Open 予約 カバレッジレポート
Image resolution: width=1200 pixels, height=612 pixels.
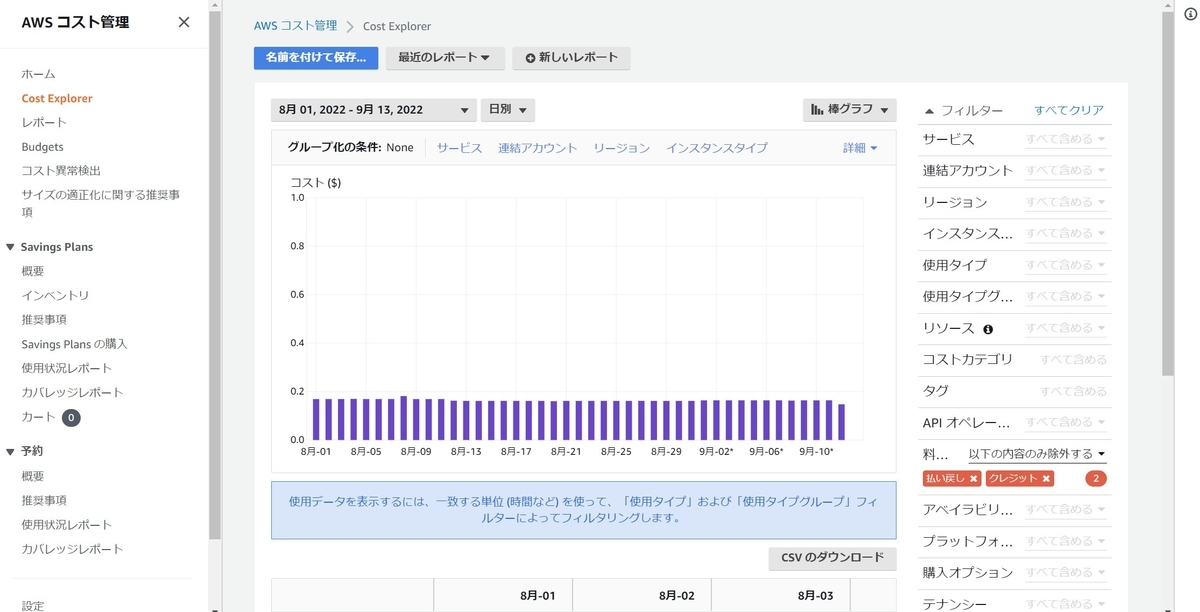tap(72, 549)
